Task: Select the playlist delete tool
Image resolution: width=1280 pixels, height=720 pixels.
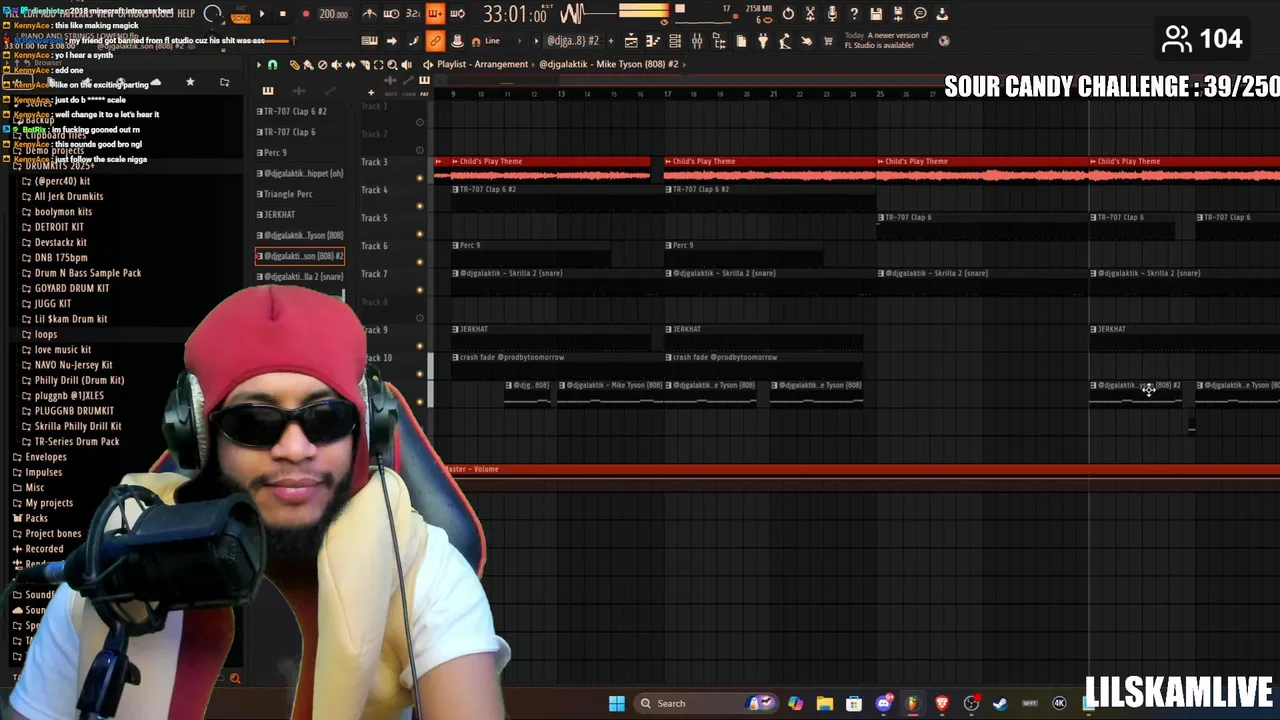Action: click(322, 65)
